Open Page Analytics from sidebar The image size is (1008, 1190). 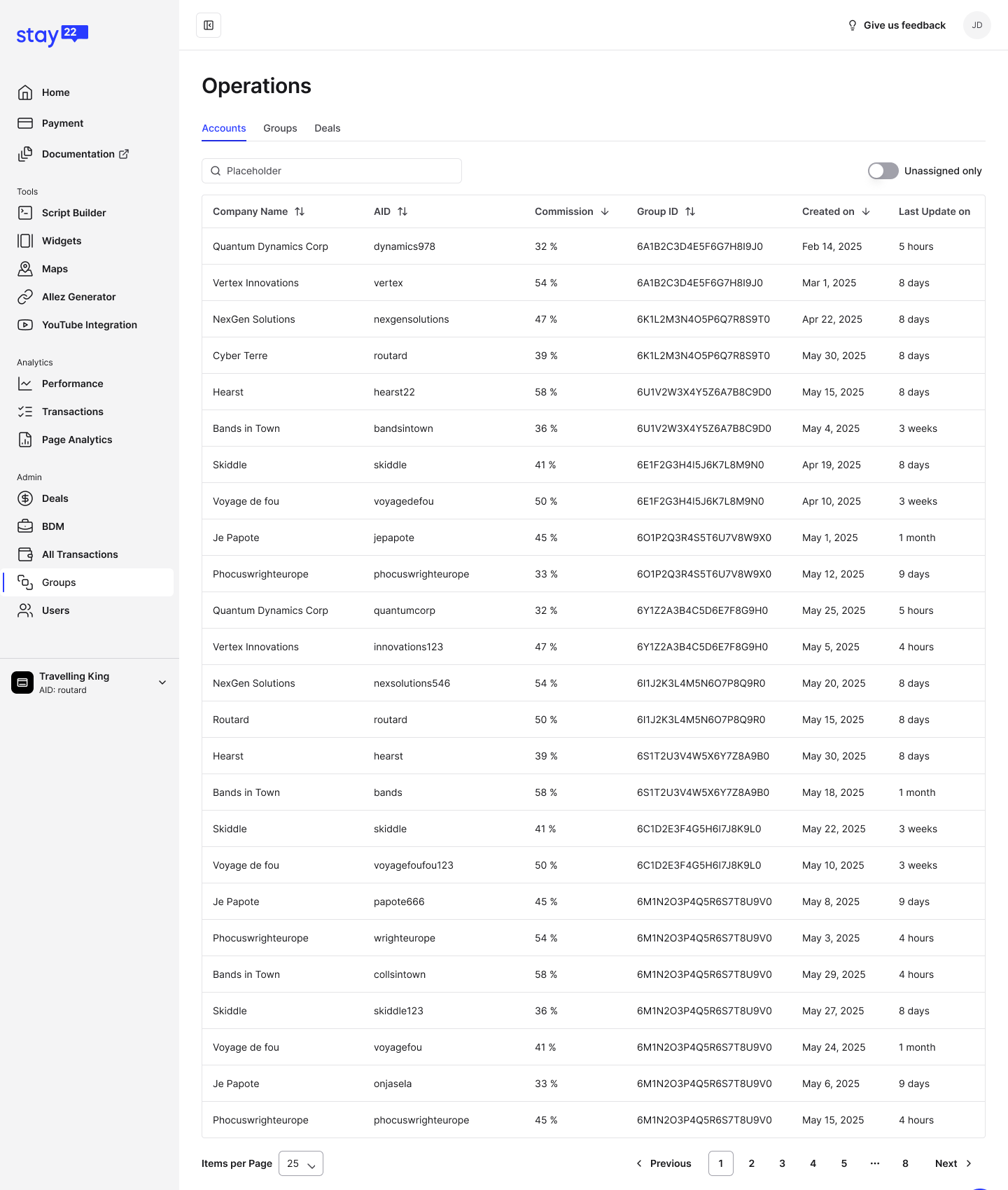point(76,440)
